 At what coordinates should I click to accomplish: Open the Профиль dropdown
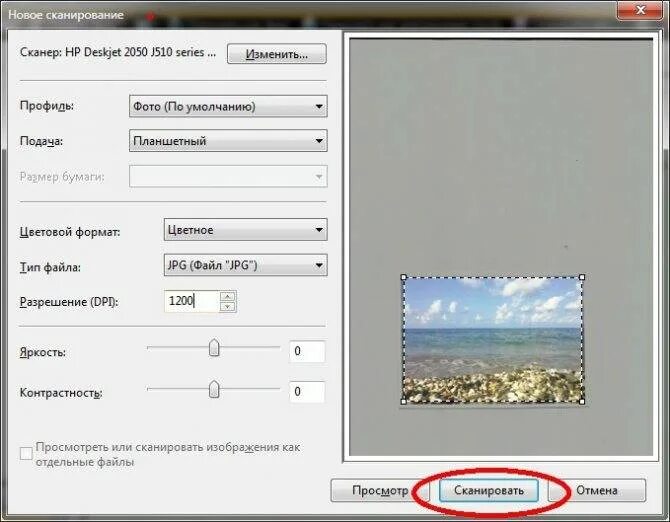(x=228, y=106)
